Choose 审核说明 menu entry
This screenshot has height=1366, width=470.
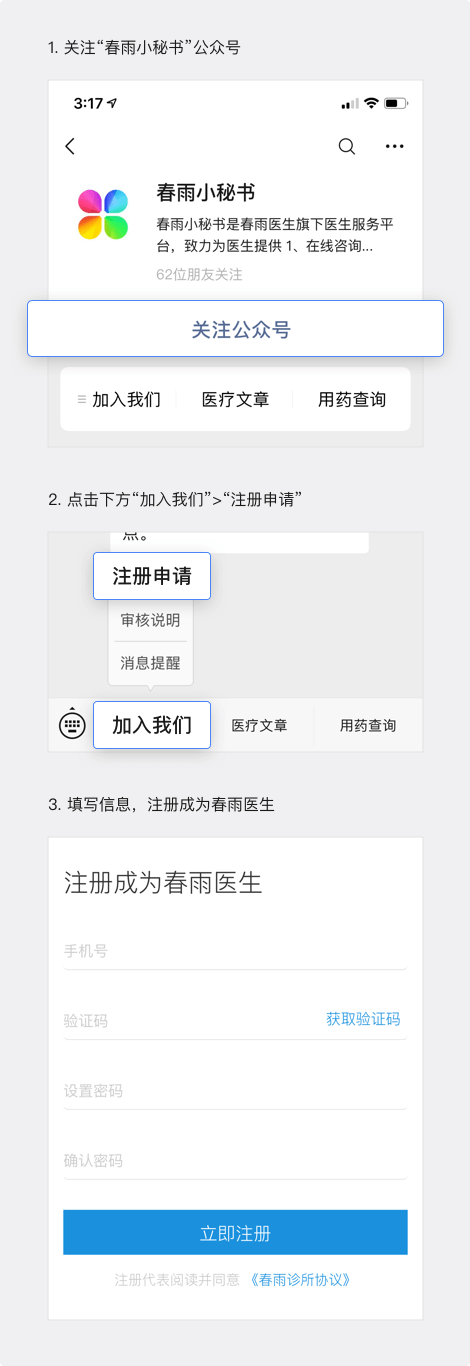tap(150, 620)
